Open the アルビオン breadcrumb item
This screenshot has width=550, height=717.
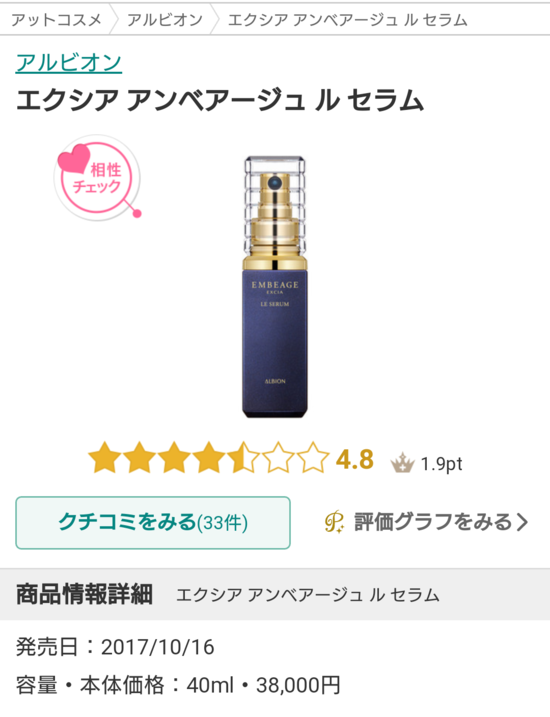165,20
